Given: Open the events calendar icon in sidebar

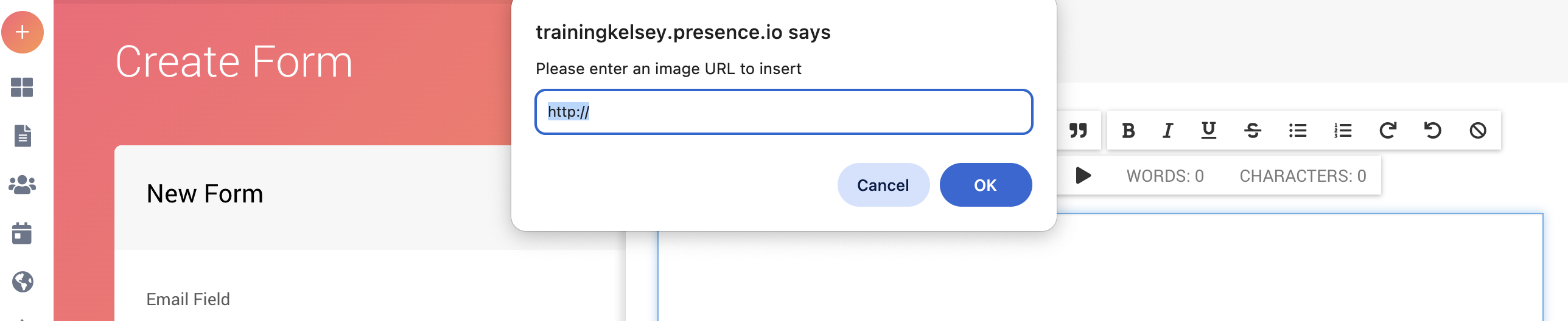Looking at the screenshot, I should [x=23, y=233].
